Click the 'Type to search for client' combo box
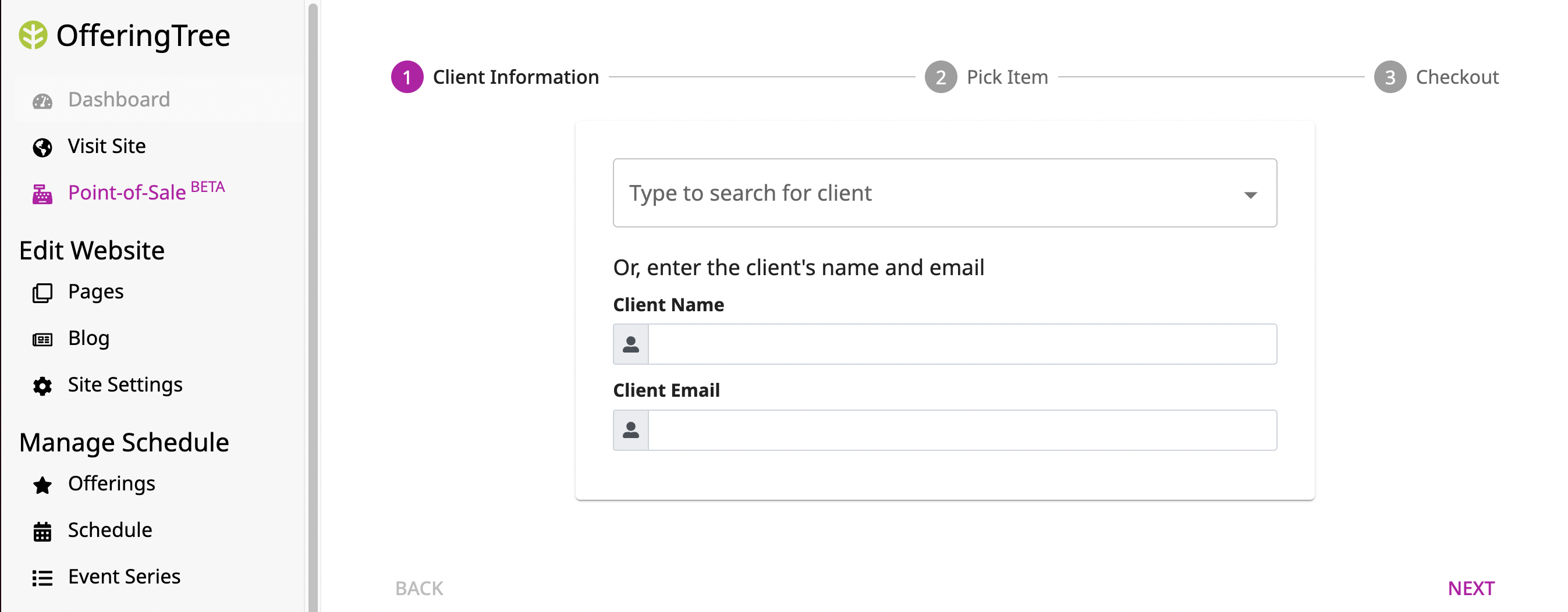1568x612 pixels. click(x=945, y=193)
